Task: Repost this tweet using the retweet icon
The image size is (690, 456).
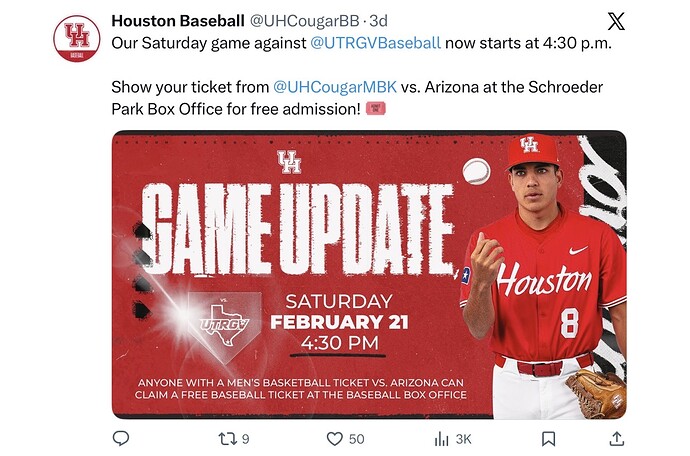Action: 226,438
